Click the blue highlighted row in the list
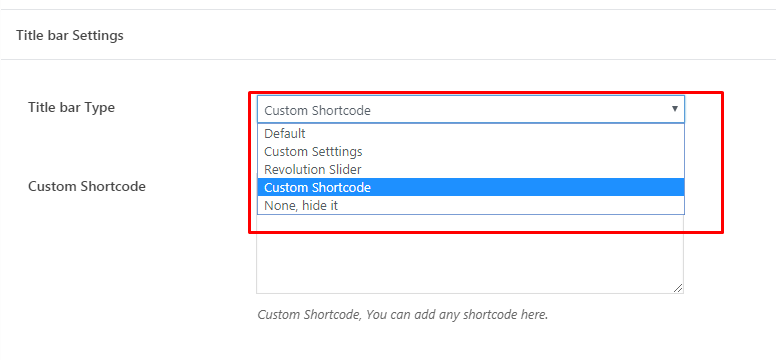 [471, 187]
